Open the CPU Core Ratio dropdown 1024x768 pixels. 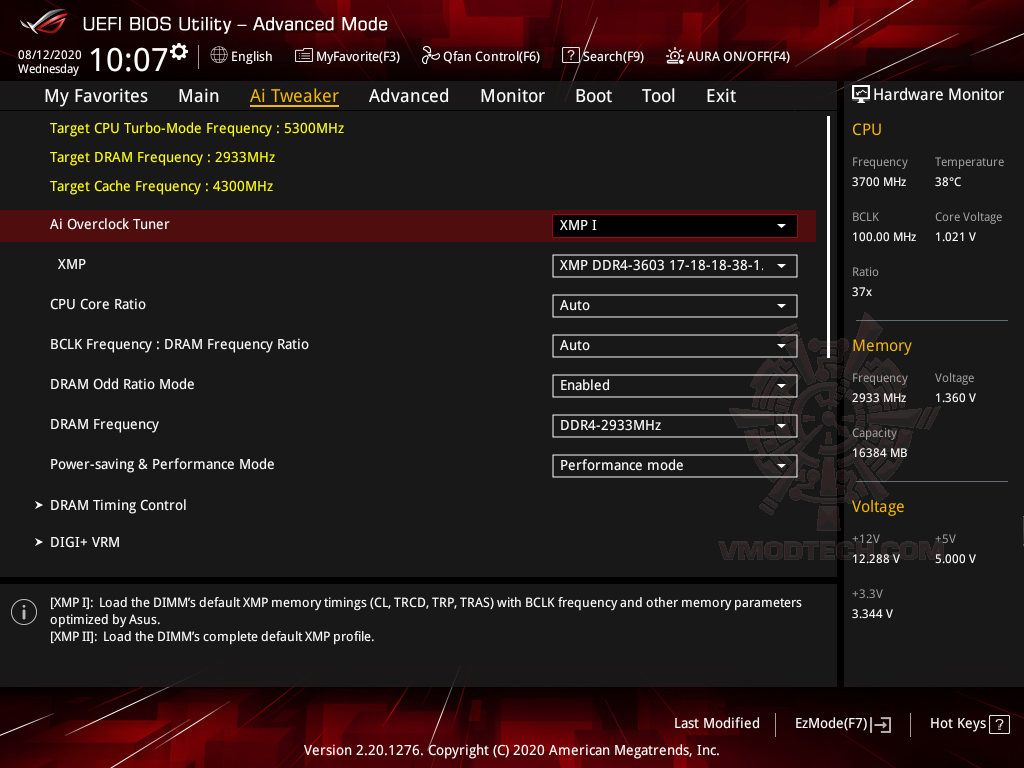pos(675,306)
